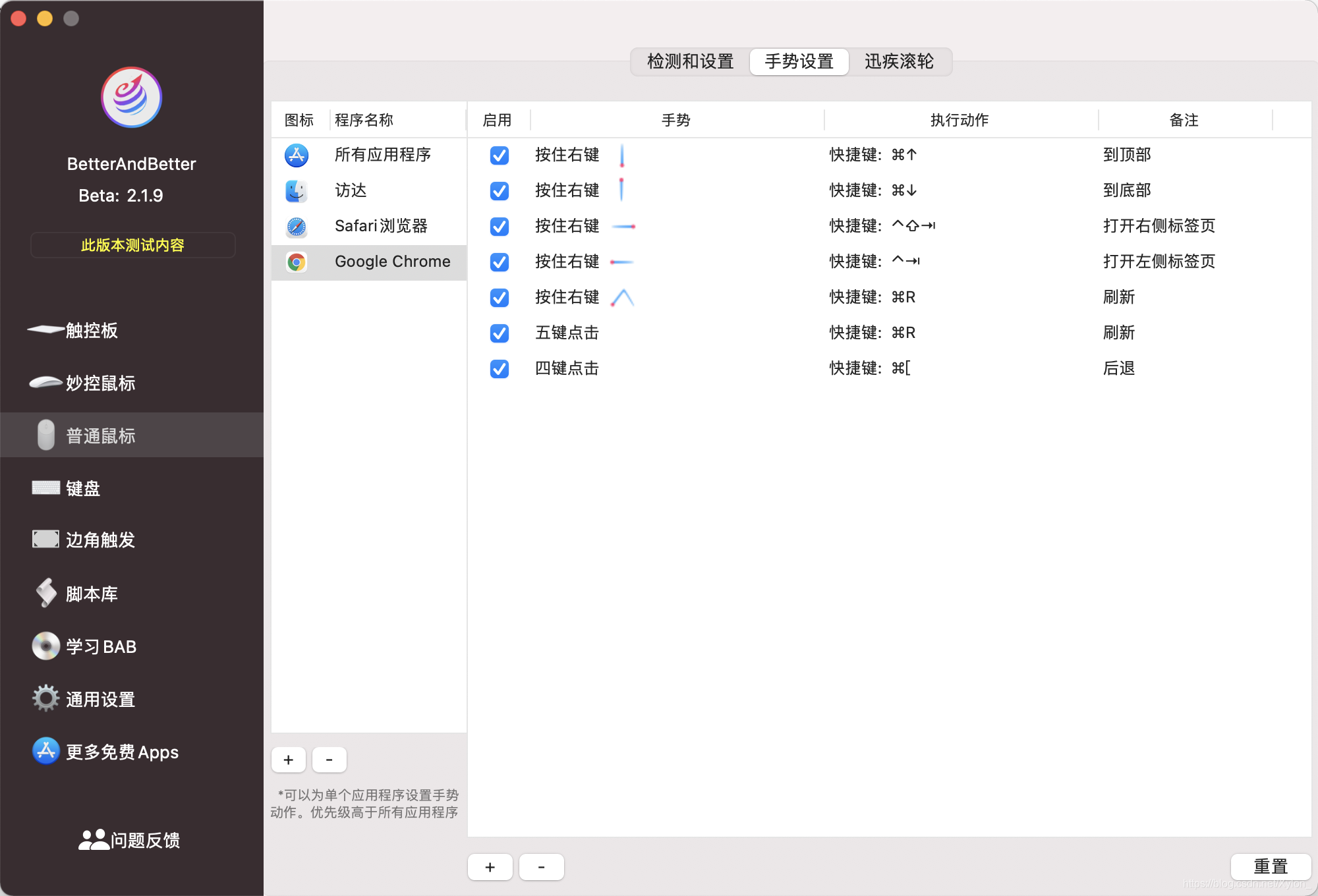Add a new application with plus button

(289, 760)
